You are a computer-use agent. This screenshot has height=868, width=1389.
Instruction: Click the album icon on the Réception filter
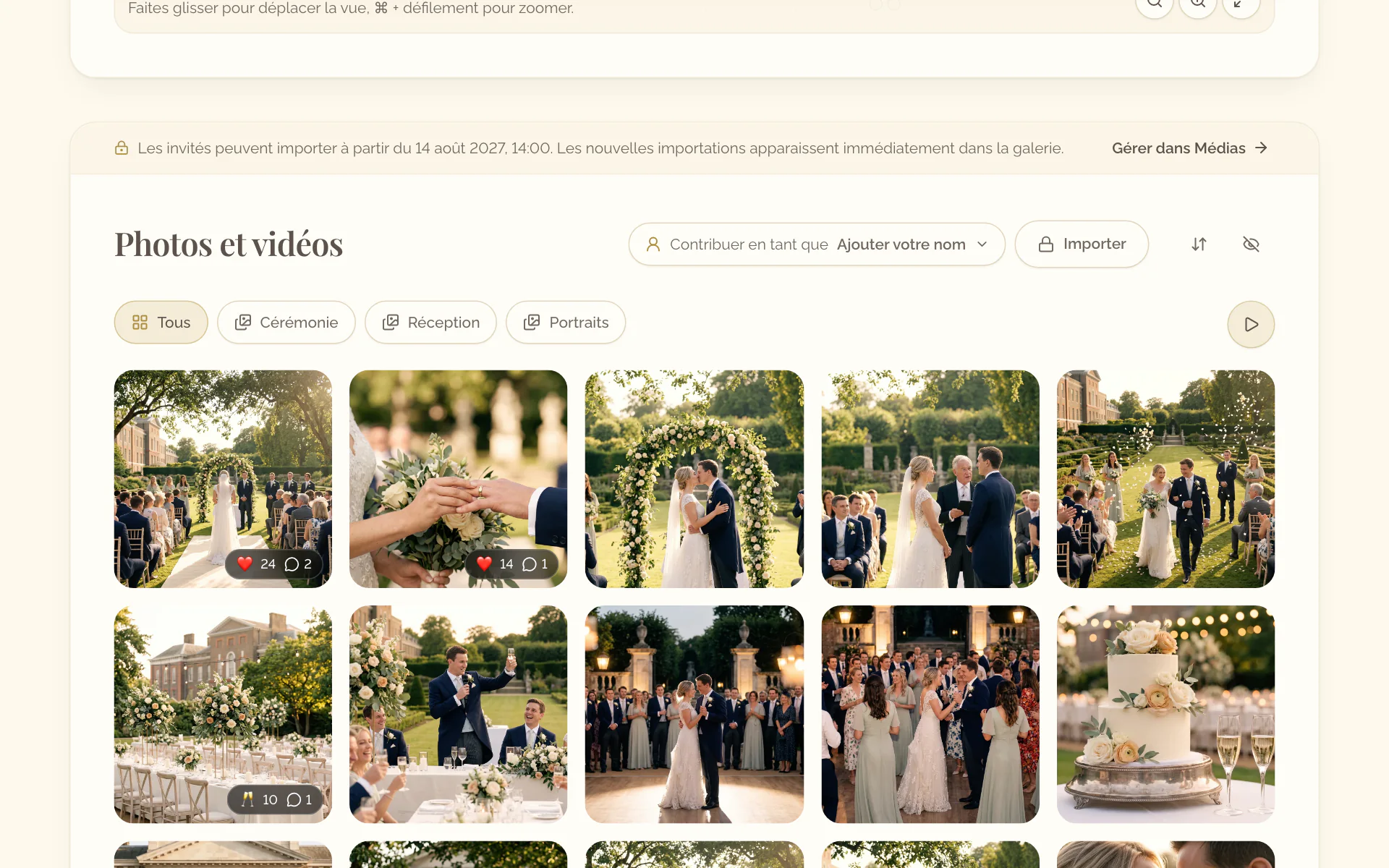click(x=391, y=322)
